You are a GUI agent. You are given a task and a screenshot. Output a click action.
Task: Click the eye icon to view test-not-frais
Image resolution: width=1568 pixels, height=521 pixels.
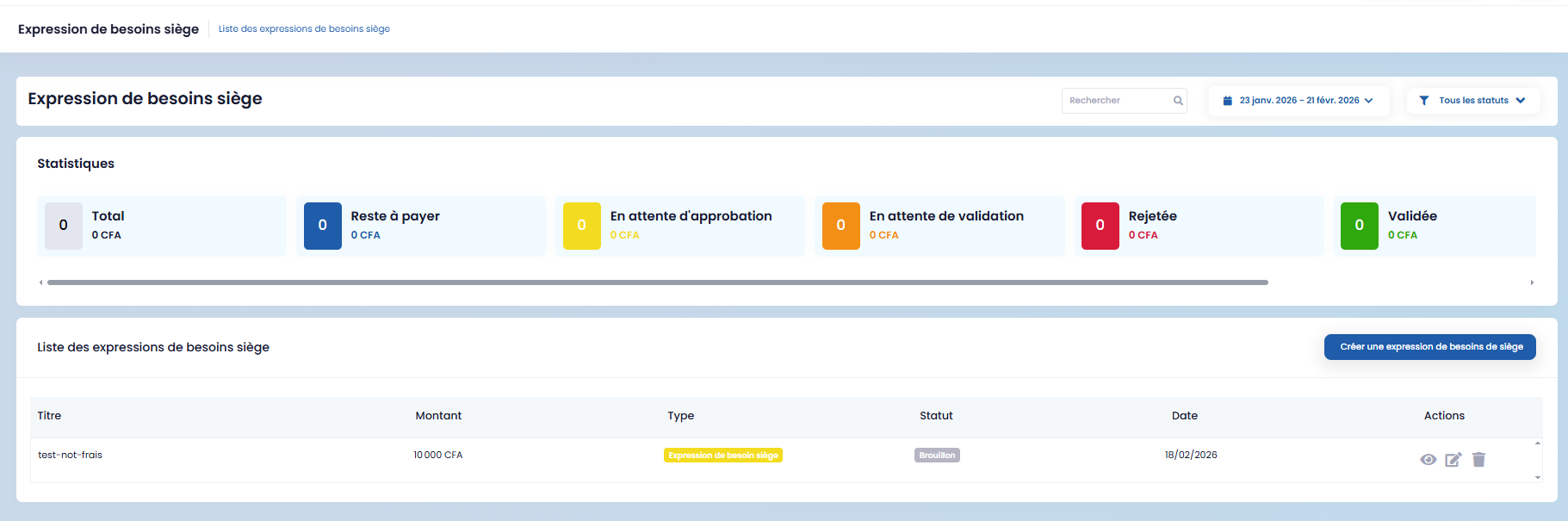point(1428,460)
